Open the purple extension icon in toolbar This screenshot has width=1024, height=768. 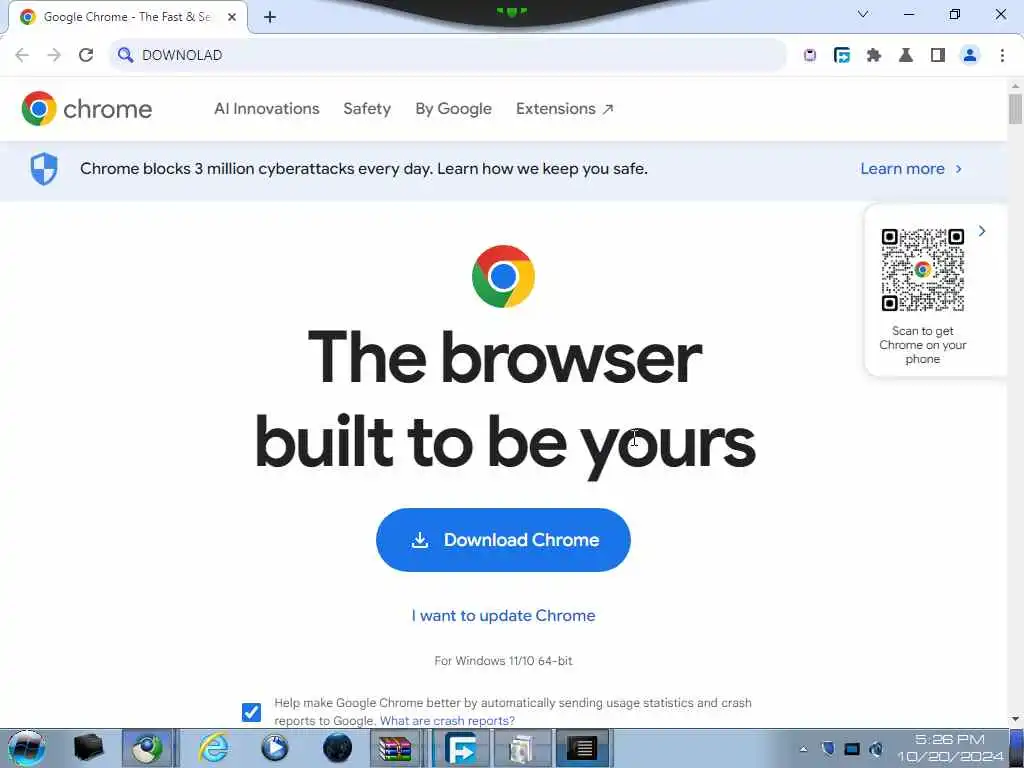tap(810, 56)
